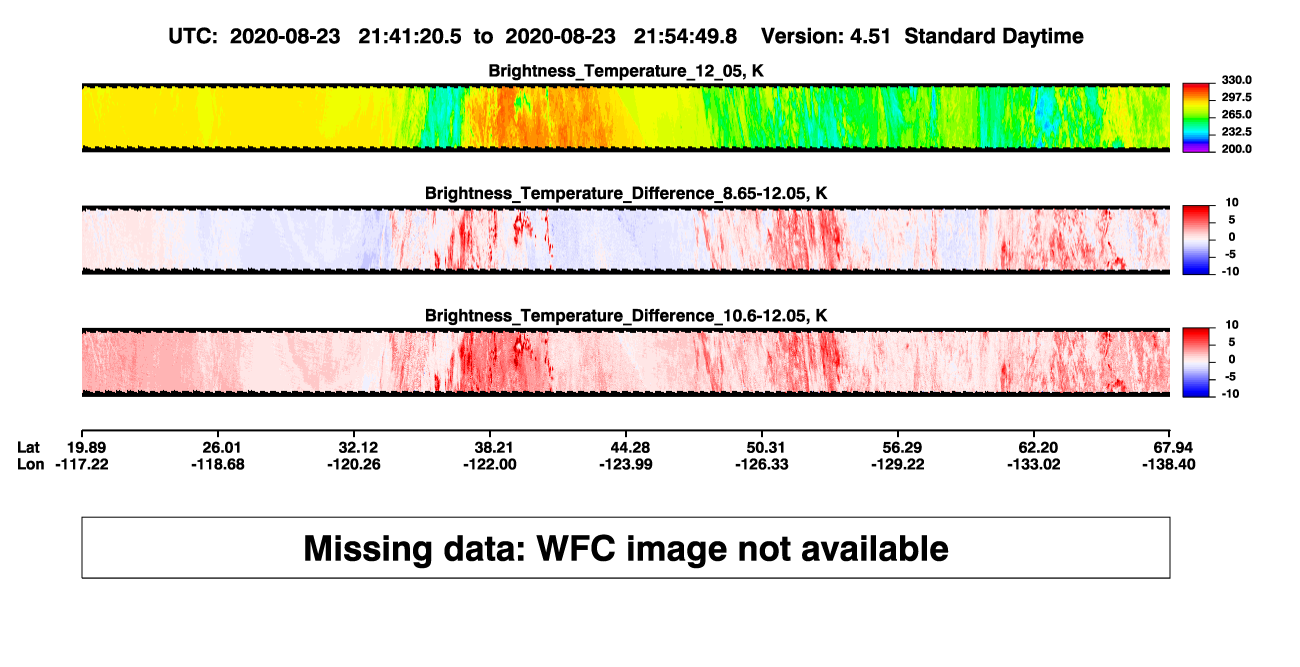Click the 'UTC:' label in header
Viewport: 1300px width, 667px height.
192,36
